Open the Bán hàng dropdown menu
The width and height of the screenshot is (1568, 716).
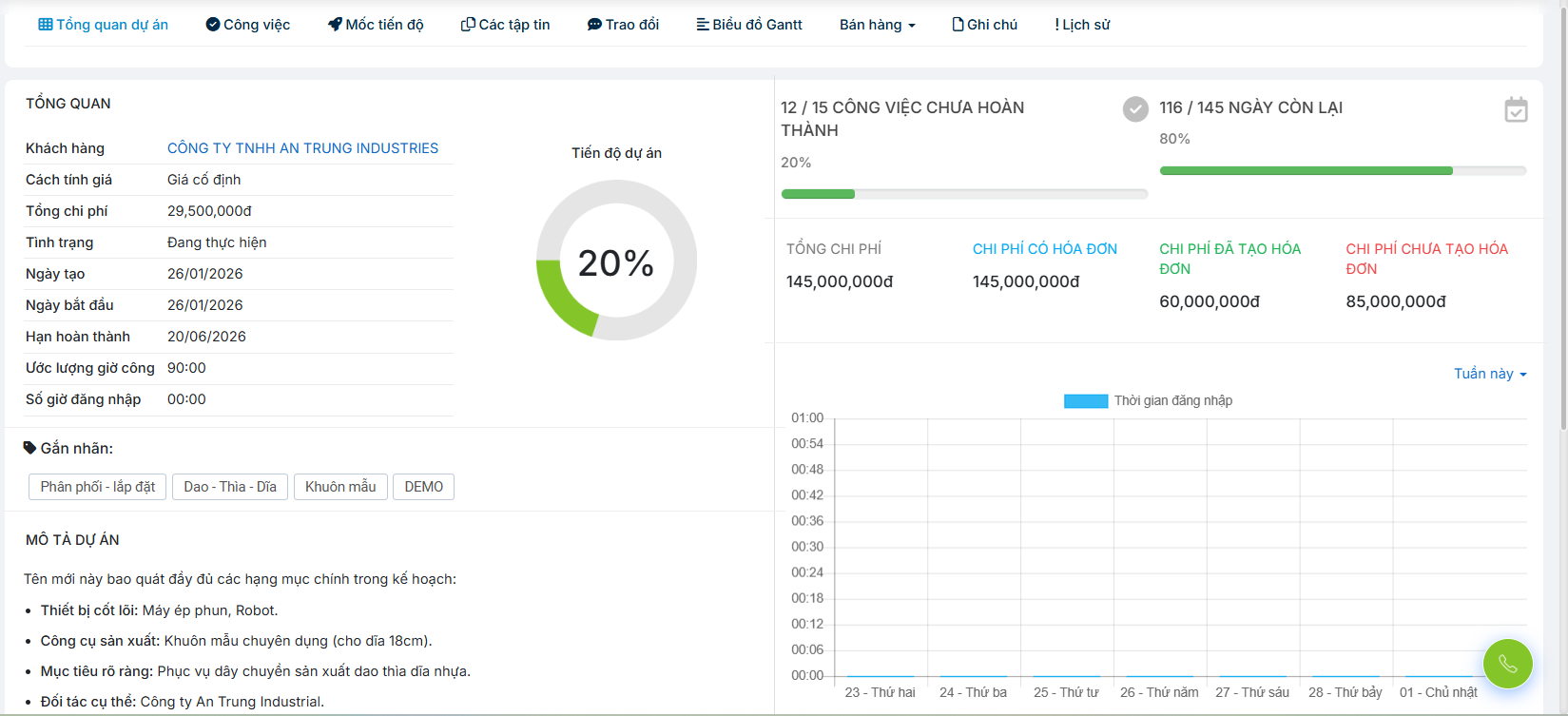coord(877,25)
